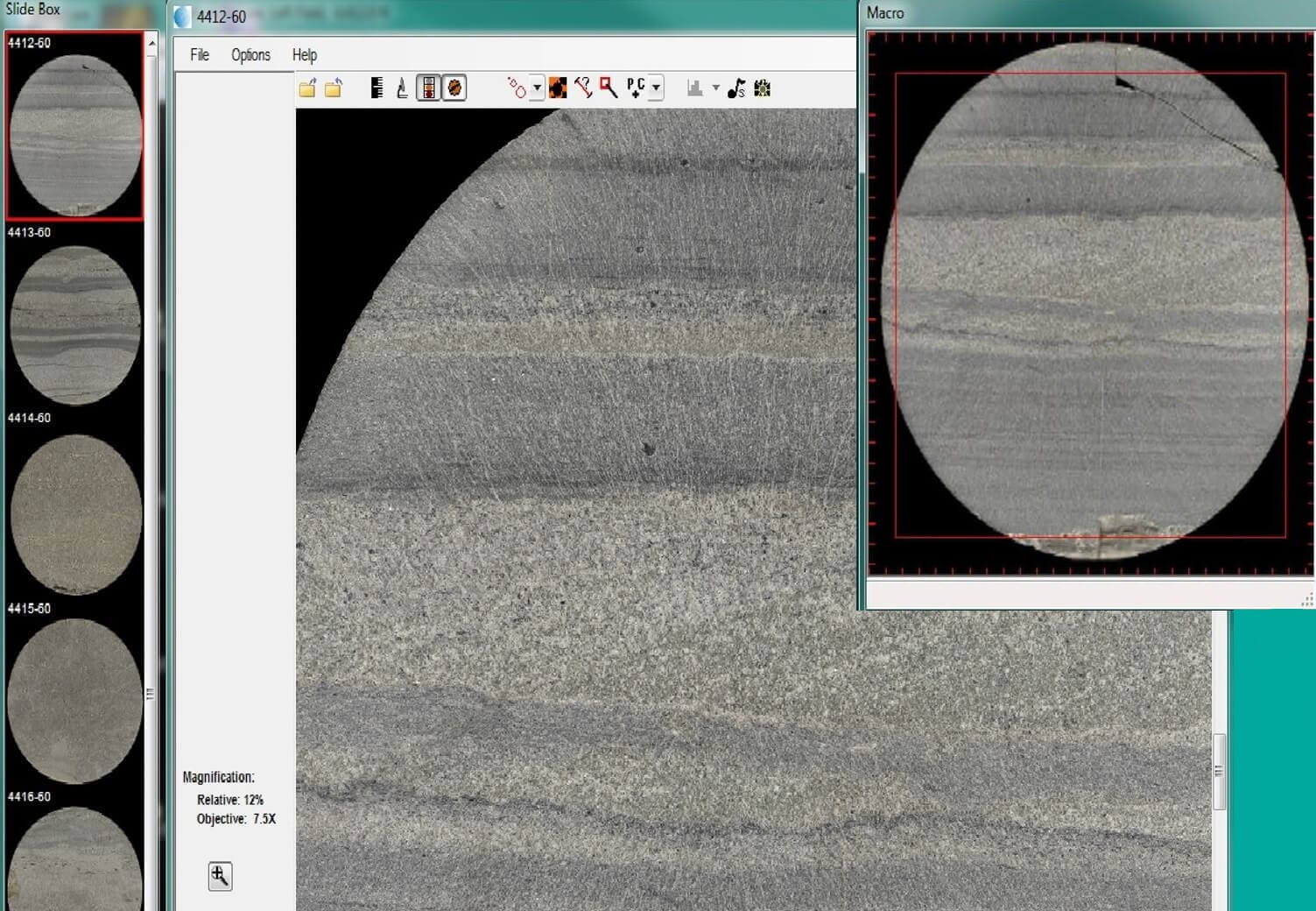Click the Macro window overview image
The height and width of the screenshot is (911, 1316).
pyautogui.click(x=1090, y=304)
